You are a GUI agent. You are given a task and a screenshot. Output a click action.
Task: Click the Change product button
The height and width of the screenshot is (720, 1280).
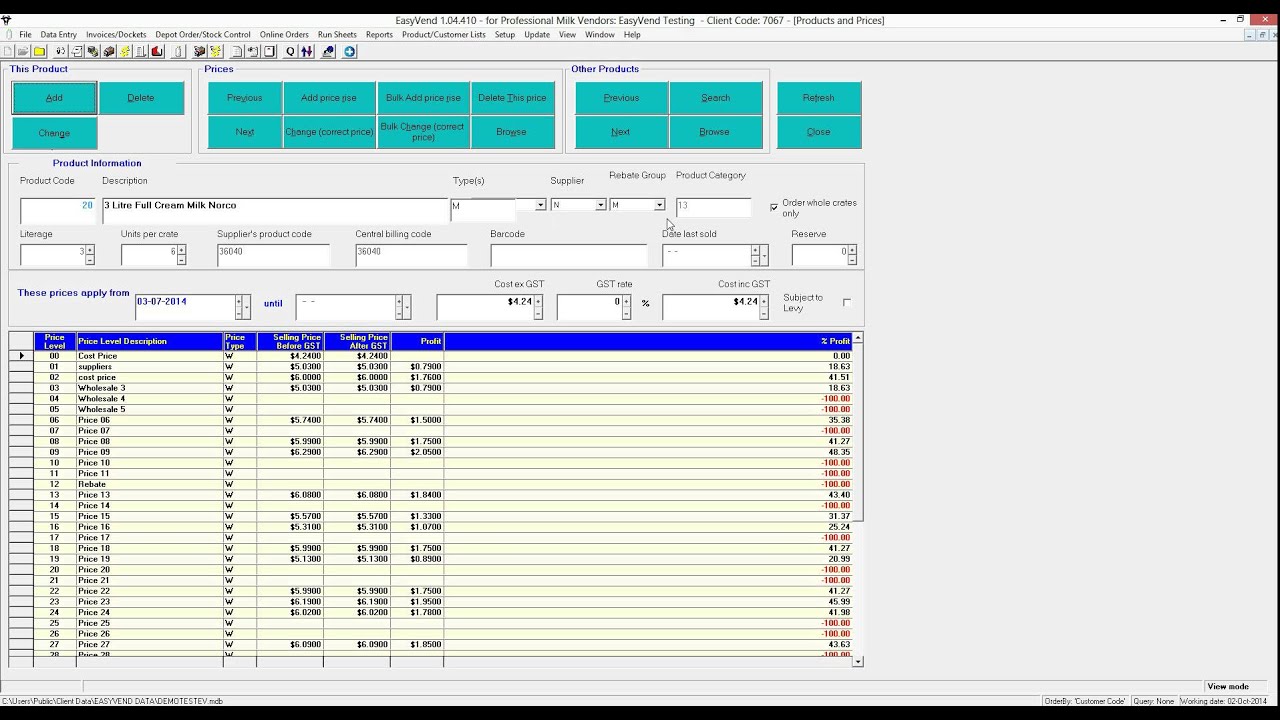[x=54, y=133]
